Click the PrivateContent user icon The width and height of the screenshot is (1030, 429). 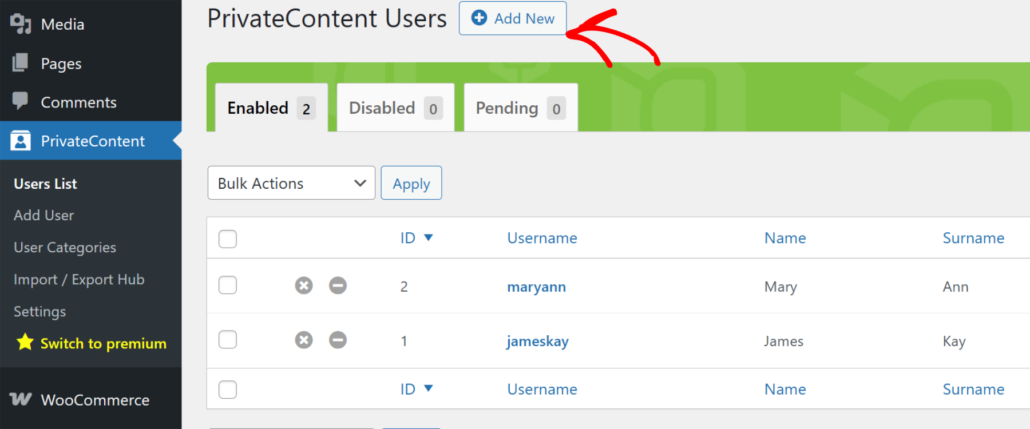tap(21, 141)
